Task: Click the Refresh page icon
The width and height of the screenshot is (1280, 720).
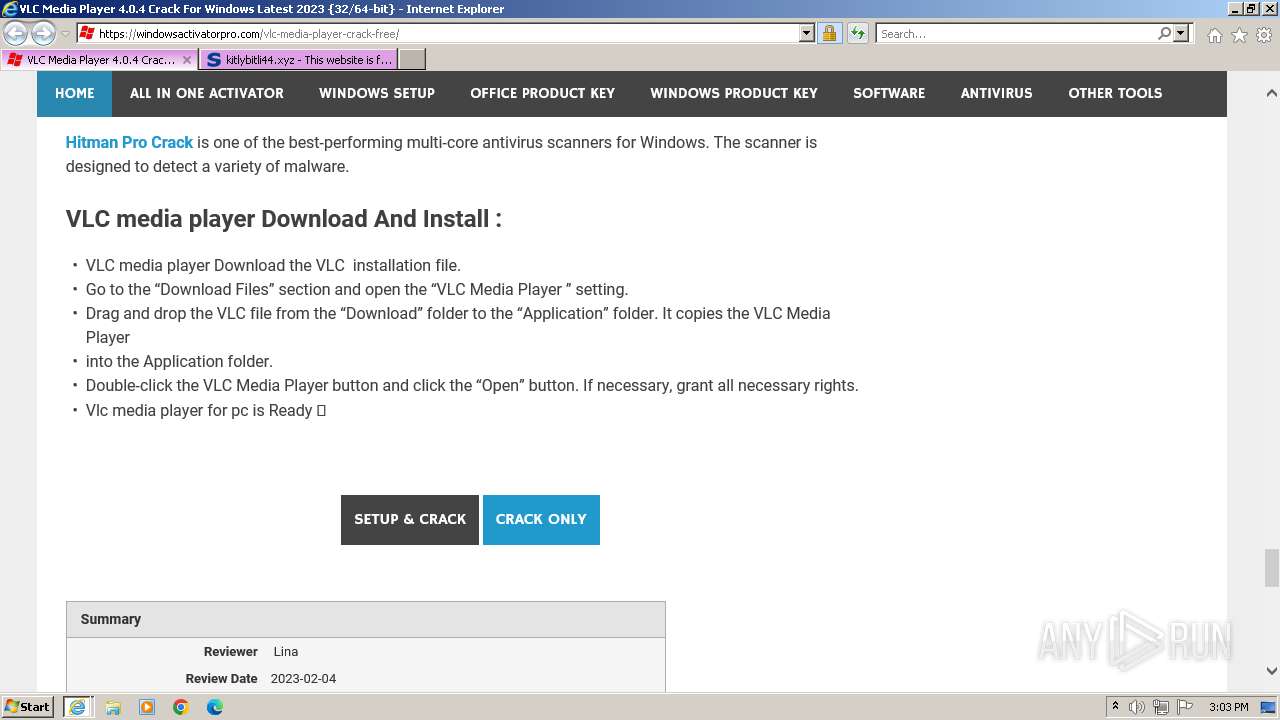Action: [x=858, y=33]
